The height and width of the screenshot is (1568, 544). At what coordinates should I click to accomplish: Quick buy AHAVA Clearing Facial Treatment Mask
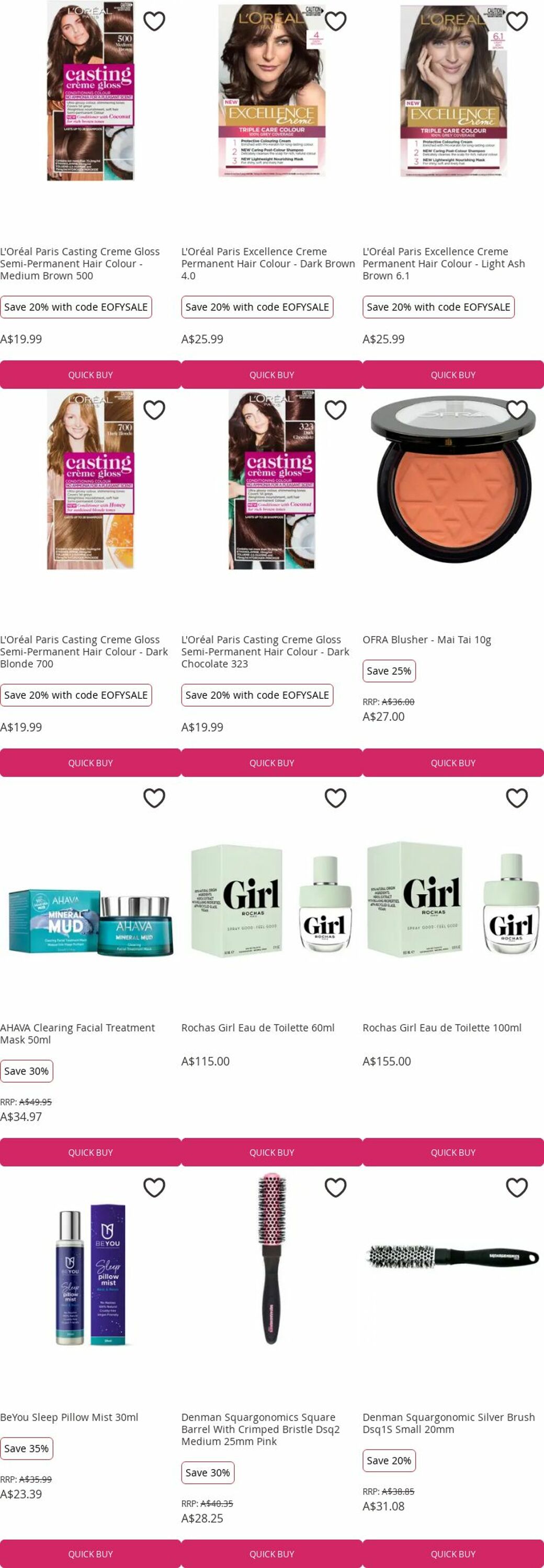coord(91,1152)
